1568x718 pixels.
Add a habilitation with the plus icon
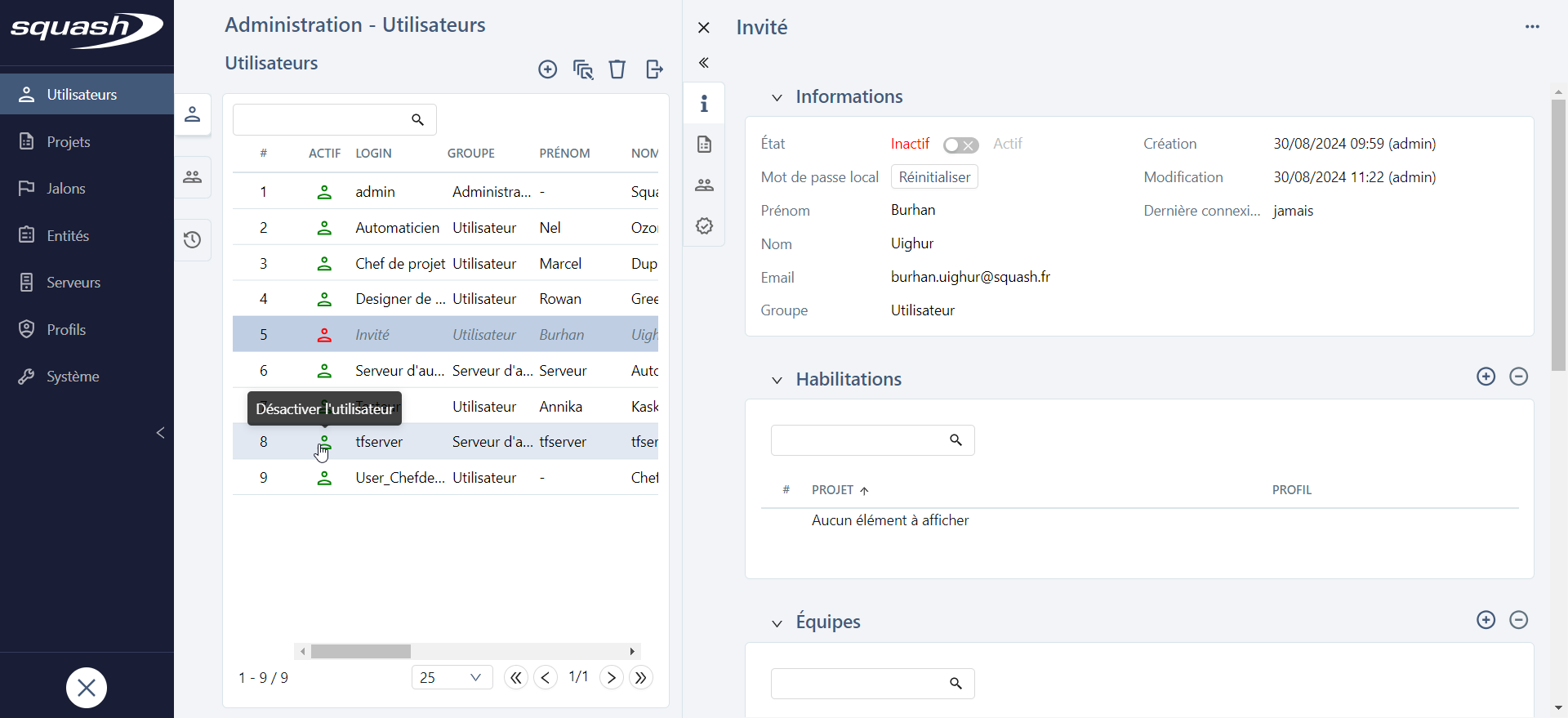pos(1486,377)
